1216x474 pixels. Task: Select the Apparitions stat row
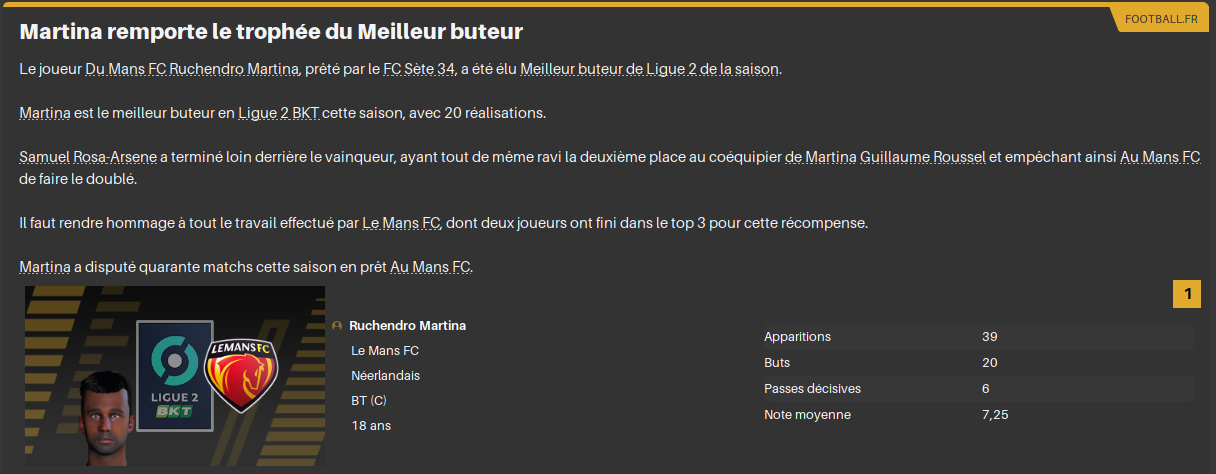point(977,337)
